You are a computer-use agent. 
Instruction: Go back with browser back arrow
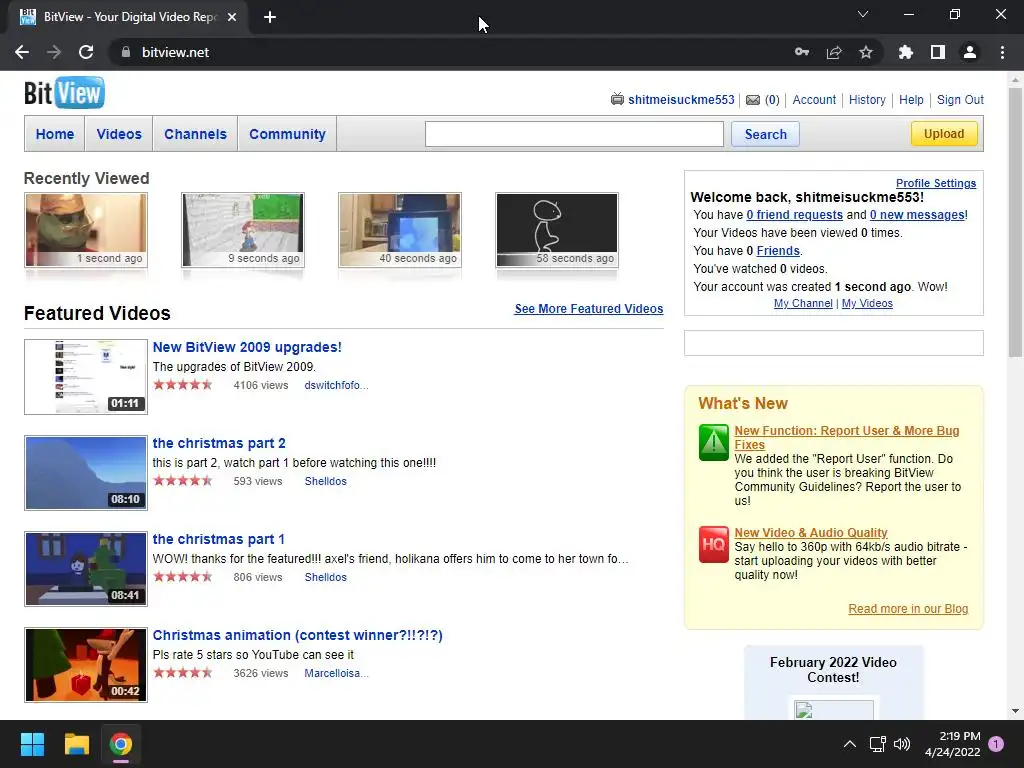coord(22,52)
